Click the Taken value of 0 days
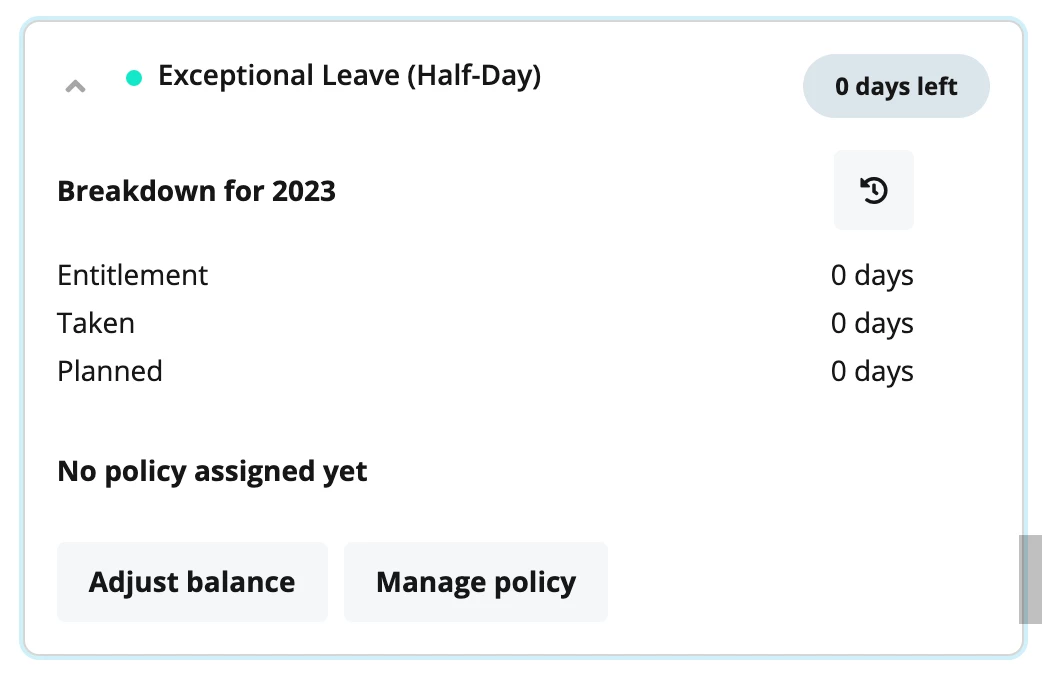 point(872,323)
